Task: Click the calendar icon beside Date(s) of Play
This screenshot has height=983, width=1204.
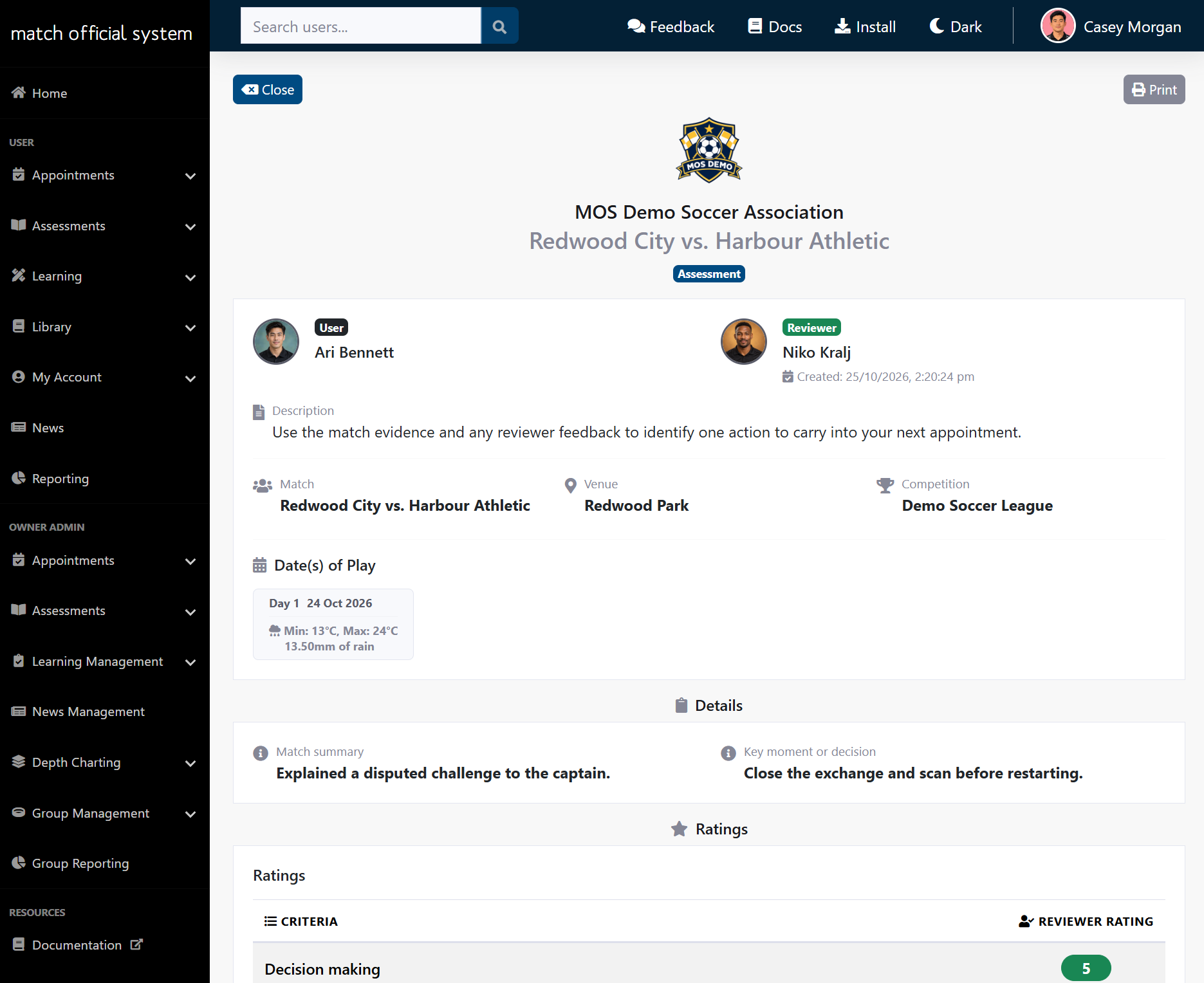Action: click(259, 565)
